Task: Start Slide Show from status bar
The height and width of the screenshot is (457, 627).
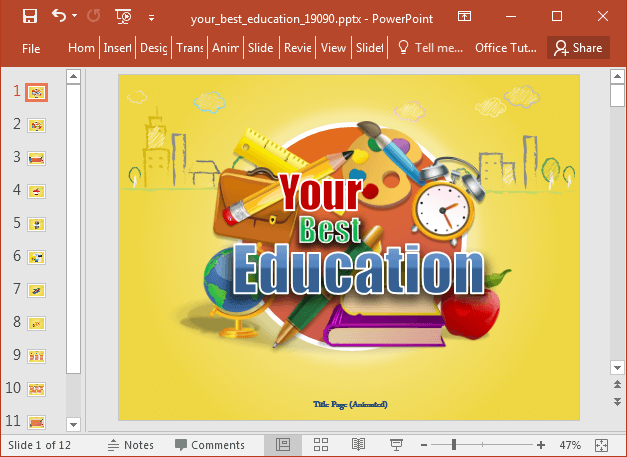Action: click(396, 445)
